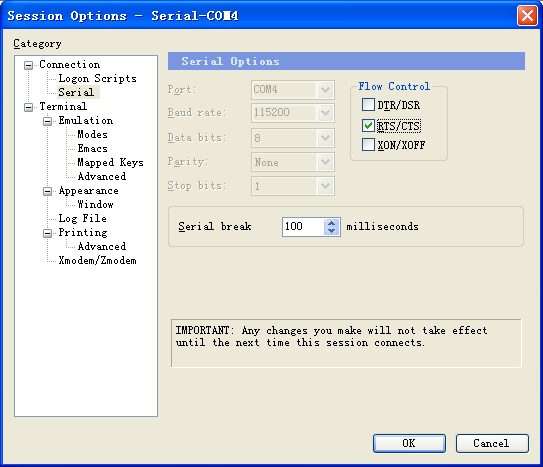543x467 pixels.
Task: Open the Log File category
Action: point(82,218)
